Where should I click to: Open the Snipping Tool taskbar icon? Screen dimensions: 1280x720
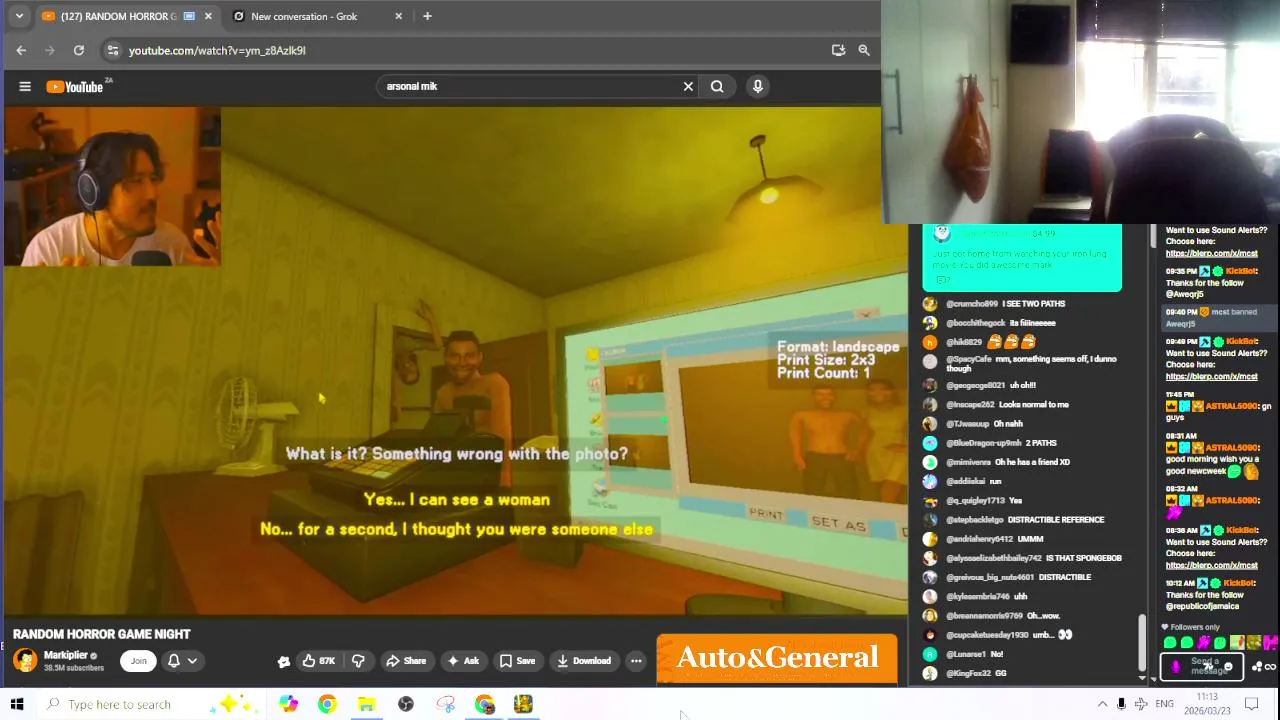click(x=446, y=704)
